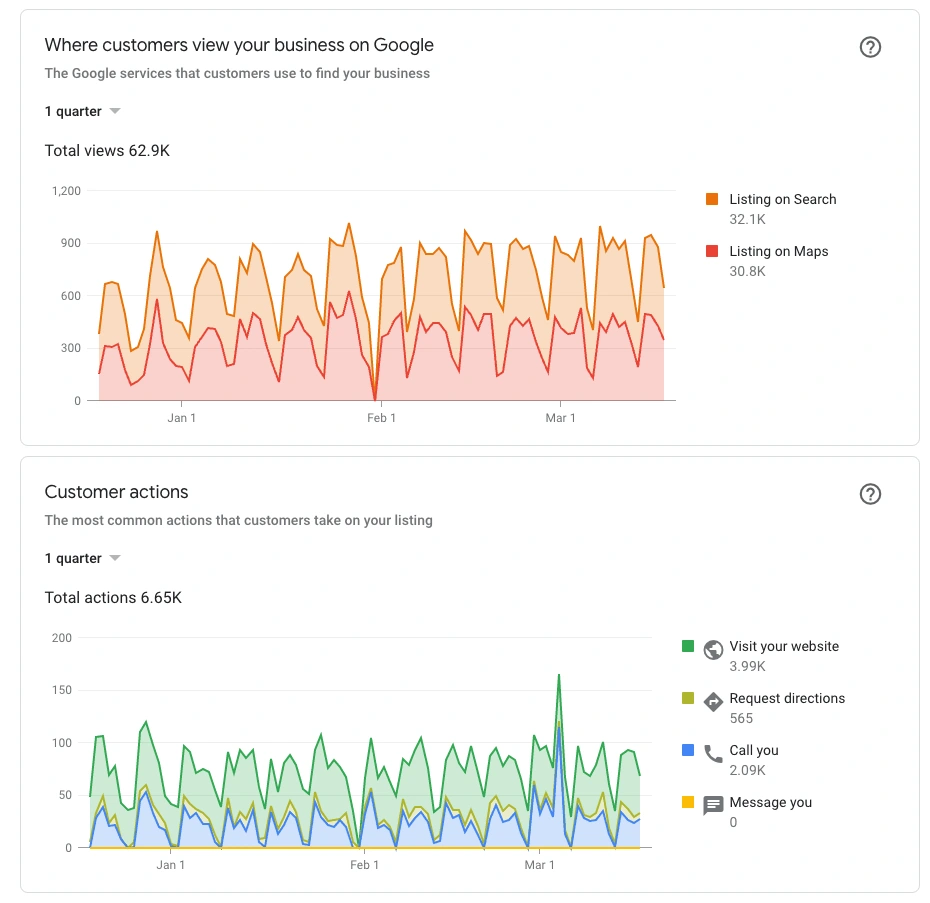
Task: Click the Request directions label
Action: pos(787,698)
